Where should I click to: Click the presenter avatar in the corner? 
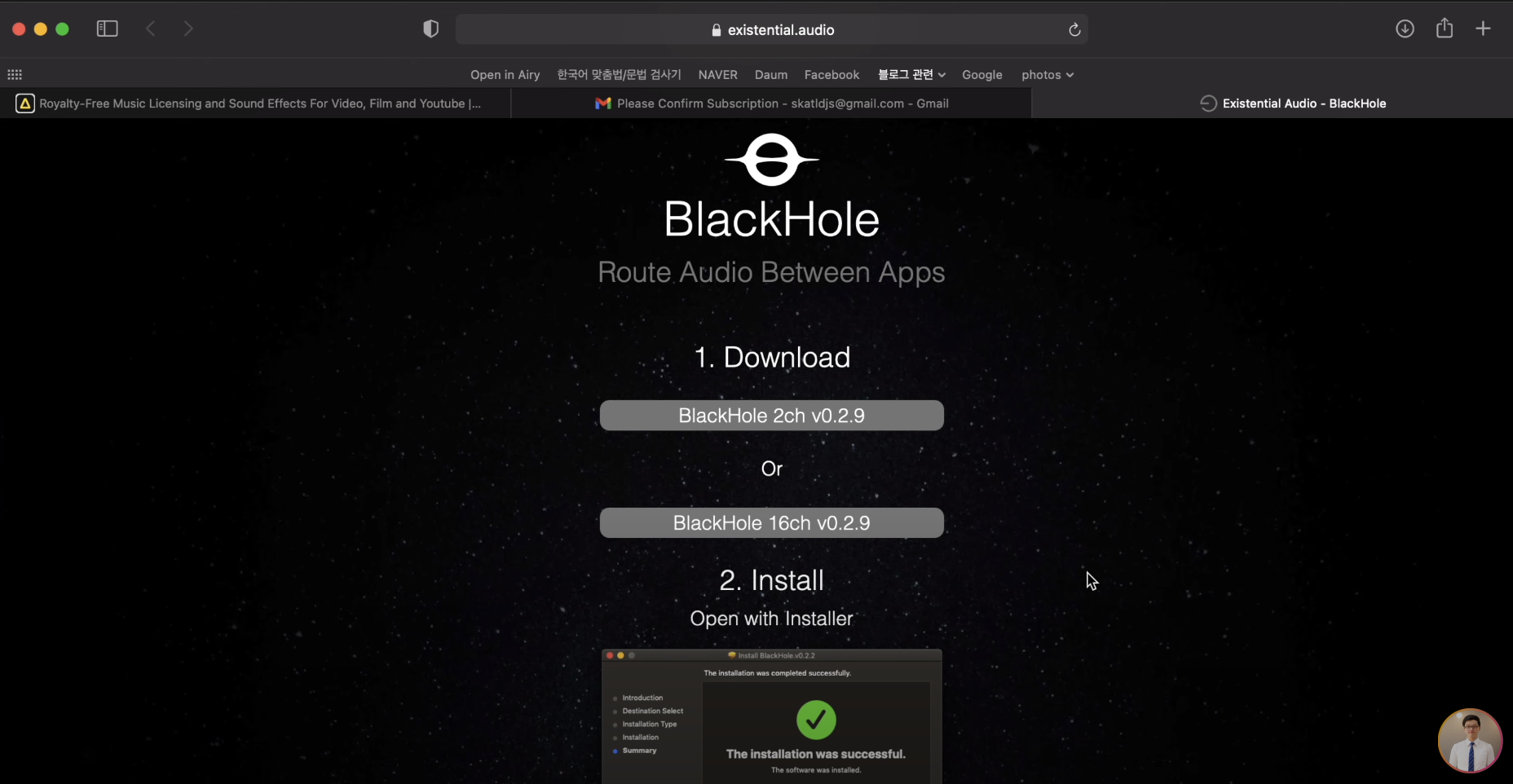click(1470, 741)
